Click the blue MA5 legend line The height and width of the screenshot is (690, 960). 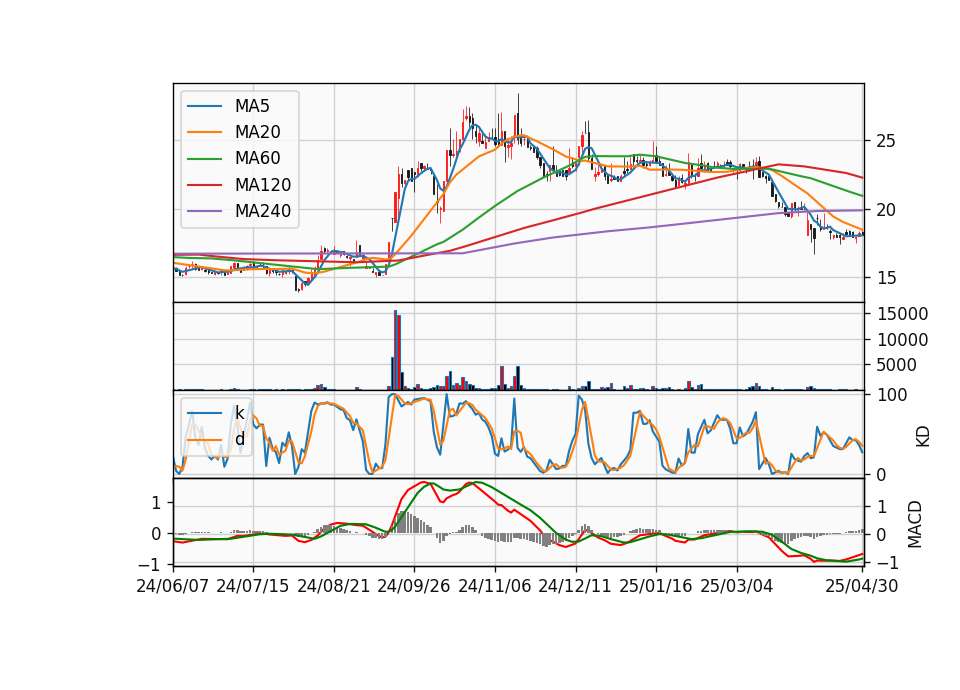pyautogui.click(x=204, y=106)
